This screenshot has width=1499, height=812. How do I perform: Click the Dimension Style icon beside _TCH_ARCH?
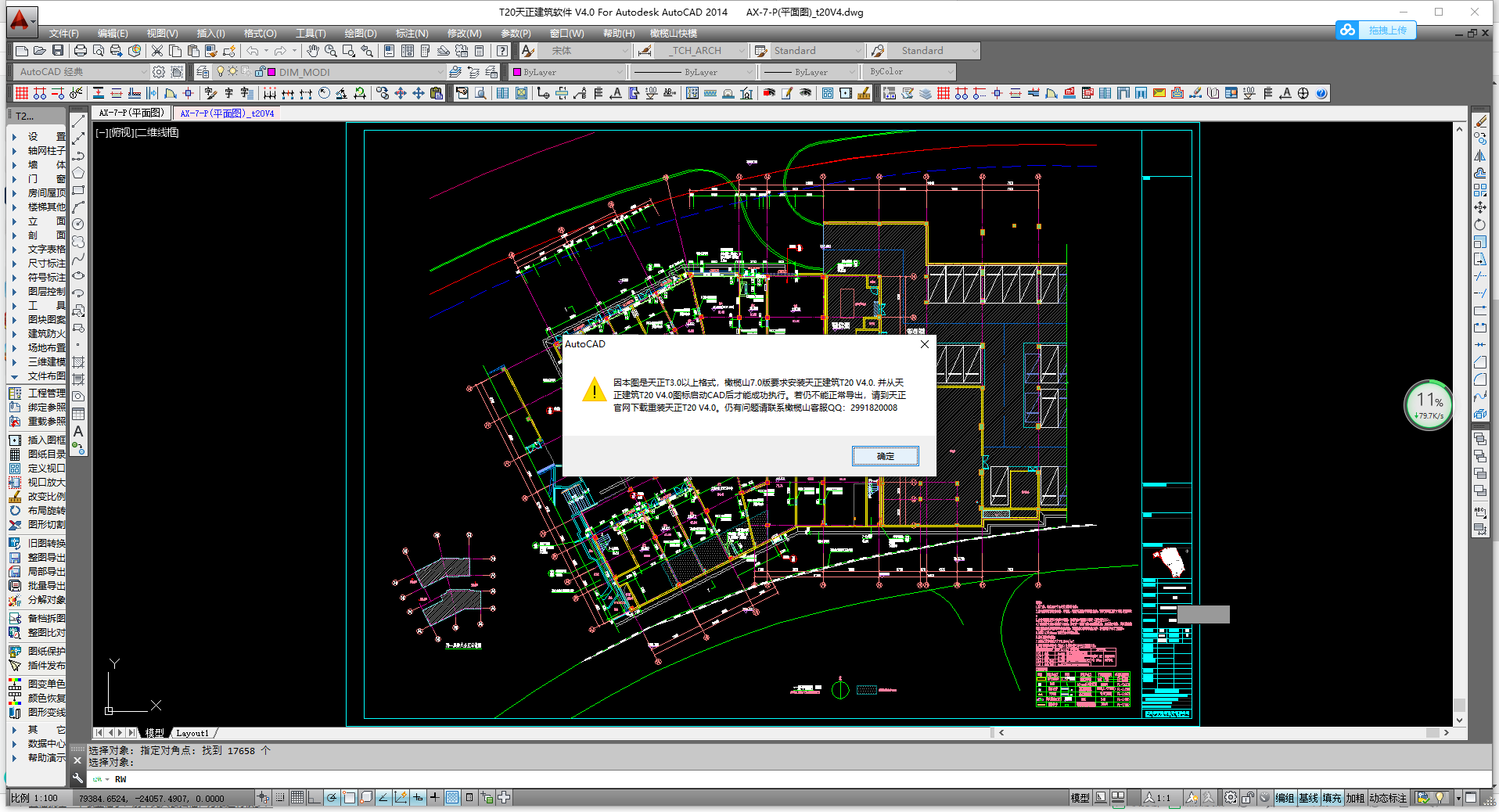pyautogui.click(x=645, y=51)
